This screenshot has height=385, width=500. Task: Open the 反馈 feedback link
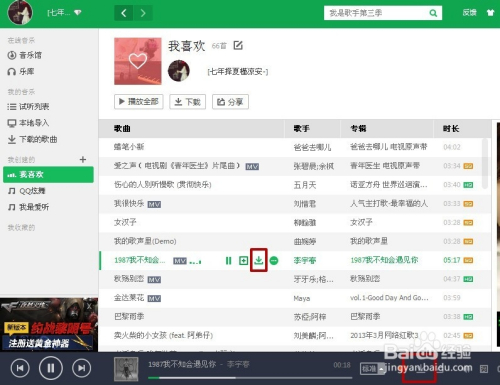(x=470, y=13)
